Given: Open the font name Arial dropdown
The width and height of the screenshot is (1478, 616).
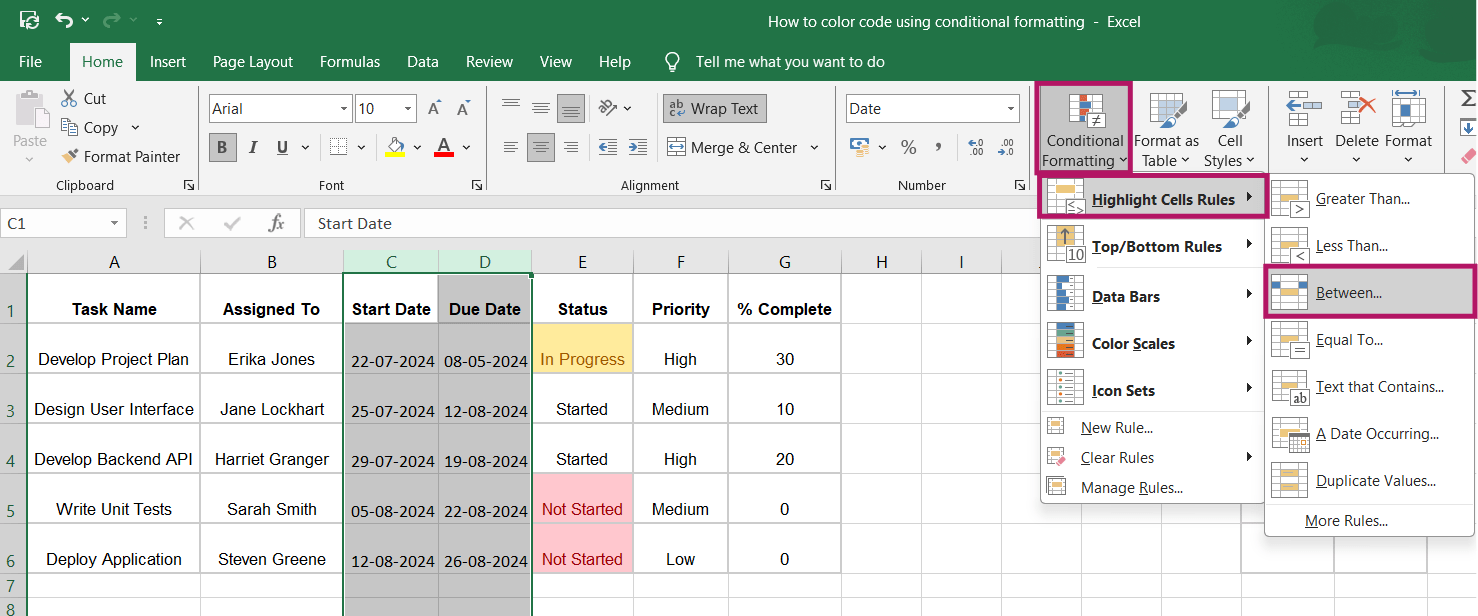Looking at the screenshot, I should [344, 108].
